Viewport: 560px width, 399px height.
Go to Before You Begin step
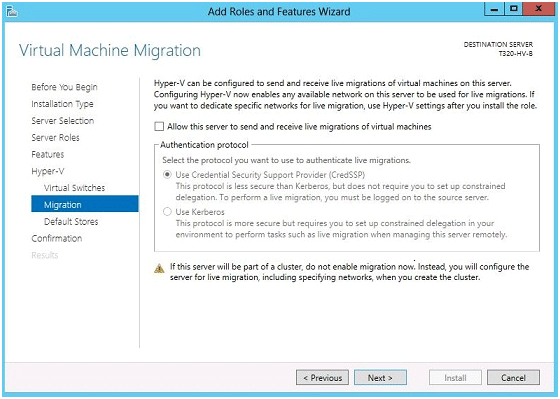[x=64, y=87]
